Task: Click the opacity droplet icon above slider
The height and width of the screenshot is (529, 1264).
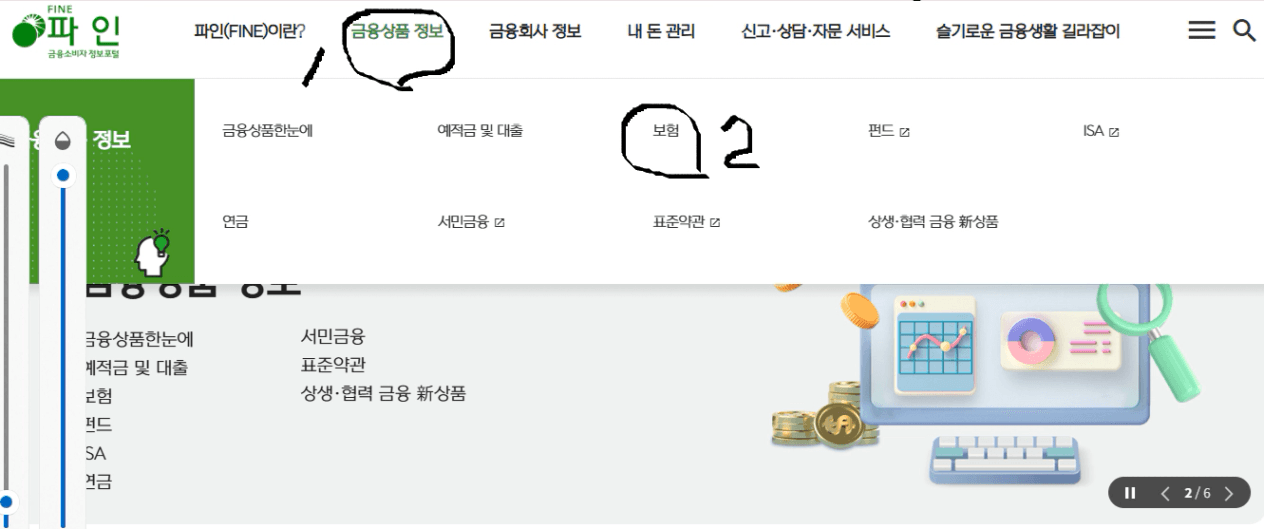Action: 62,140
